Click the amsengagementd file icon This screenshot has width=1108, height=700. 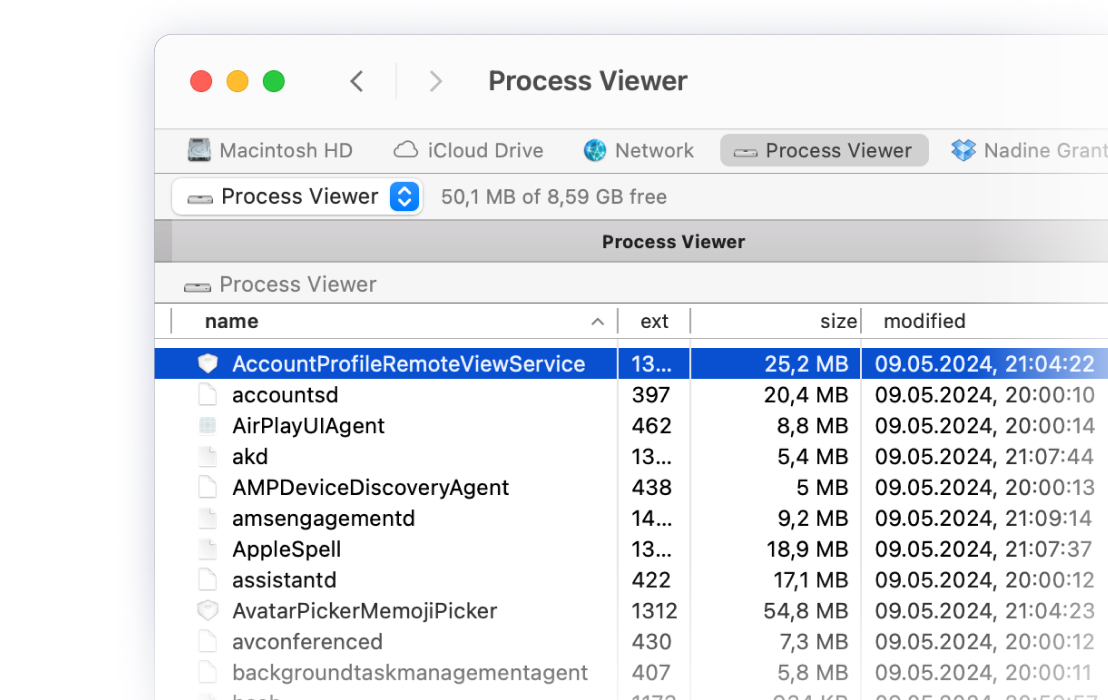(x=207, y=518)
